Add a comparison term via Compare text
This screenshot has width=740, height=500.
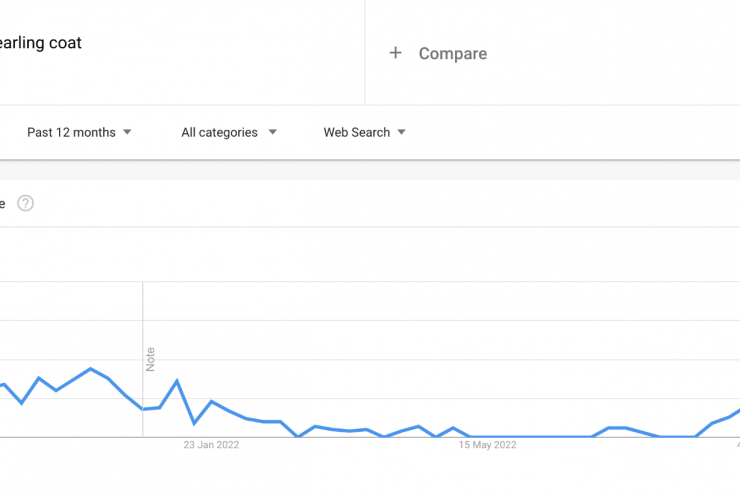tap(453, 53)
